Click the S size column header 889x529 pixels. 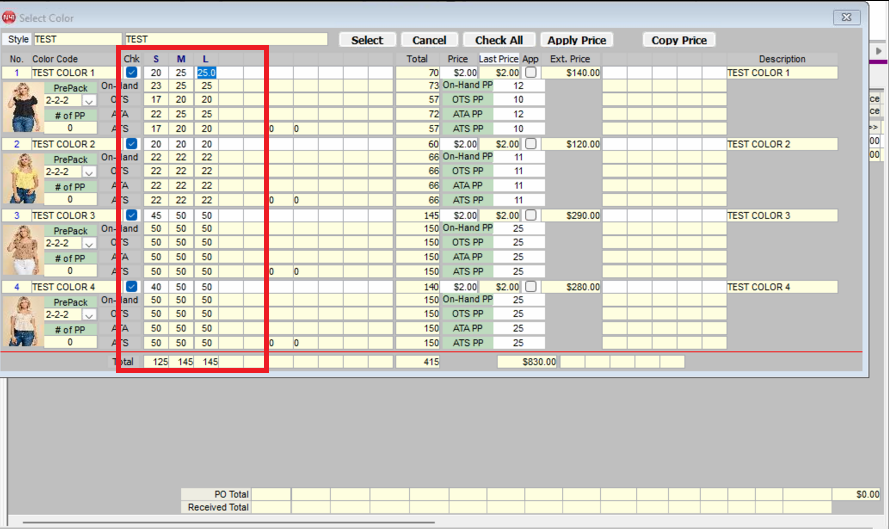pyautogui.click(x=156, y=59)
